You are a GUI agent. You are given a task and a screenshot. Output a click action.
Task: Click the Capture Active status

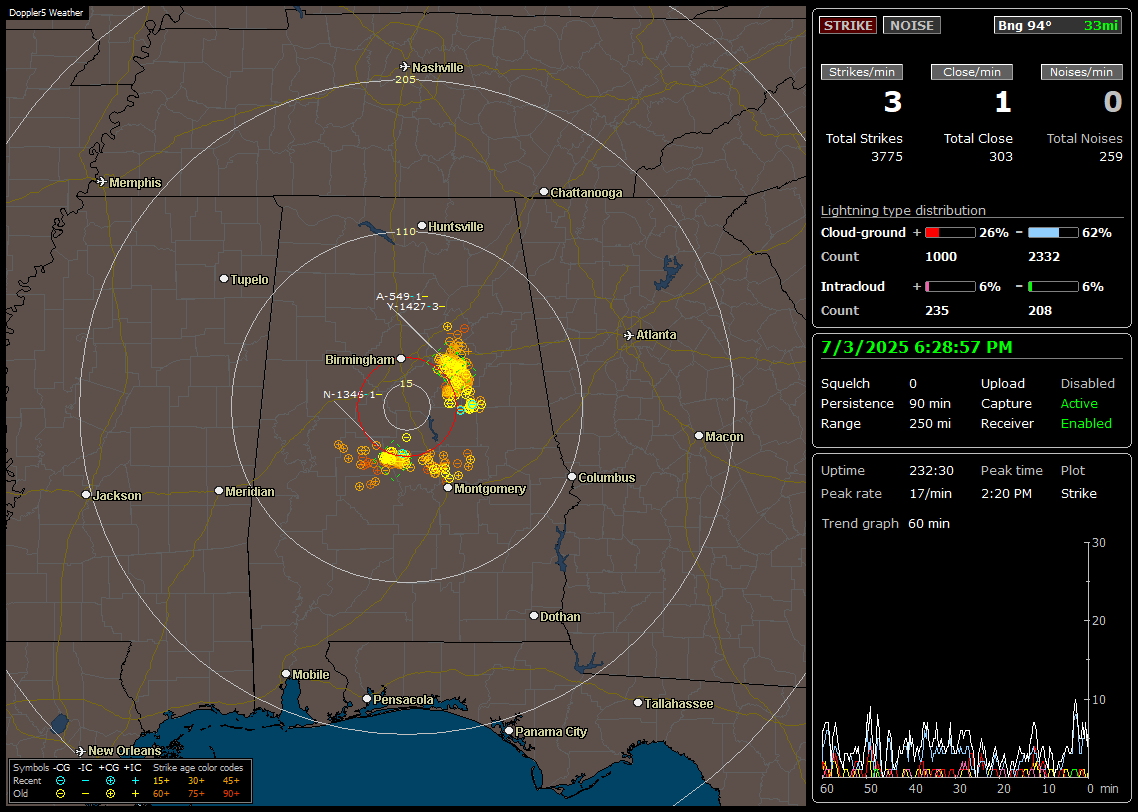[x=1078, y=403]
